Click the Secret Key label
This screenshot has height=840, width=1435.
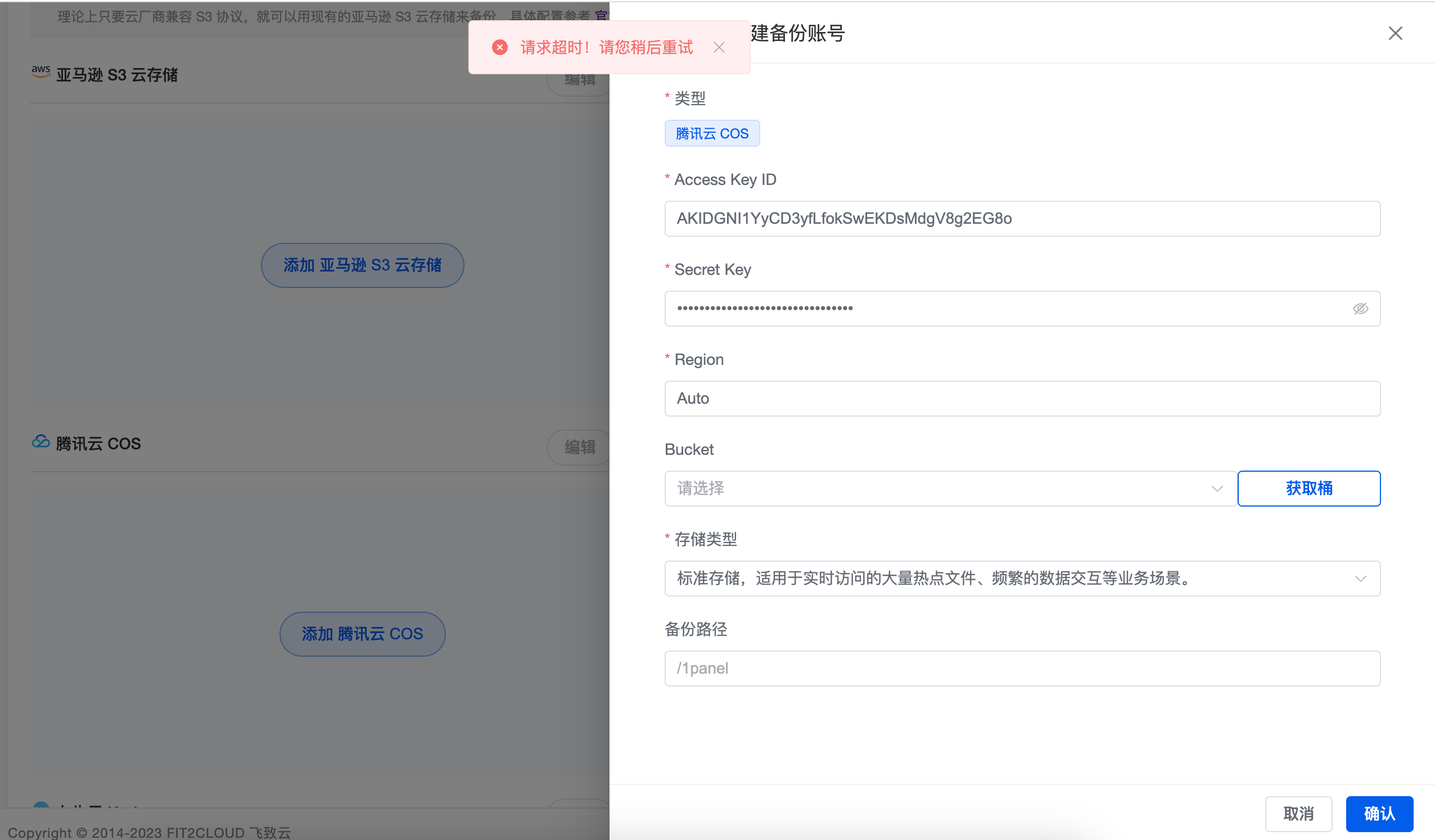[712, 270]
